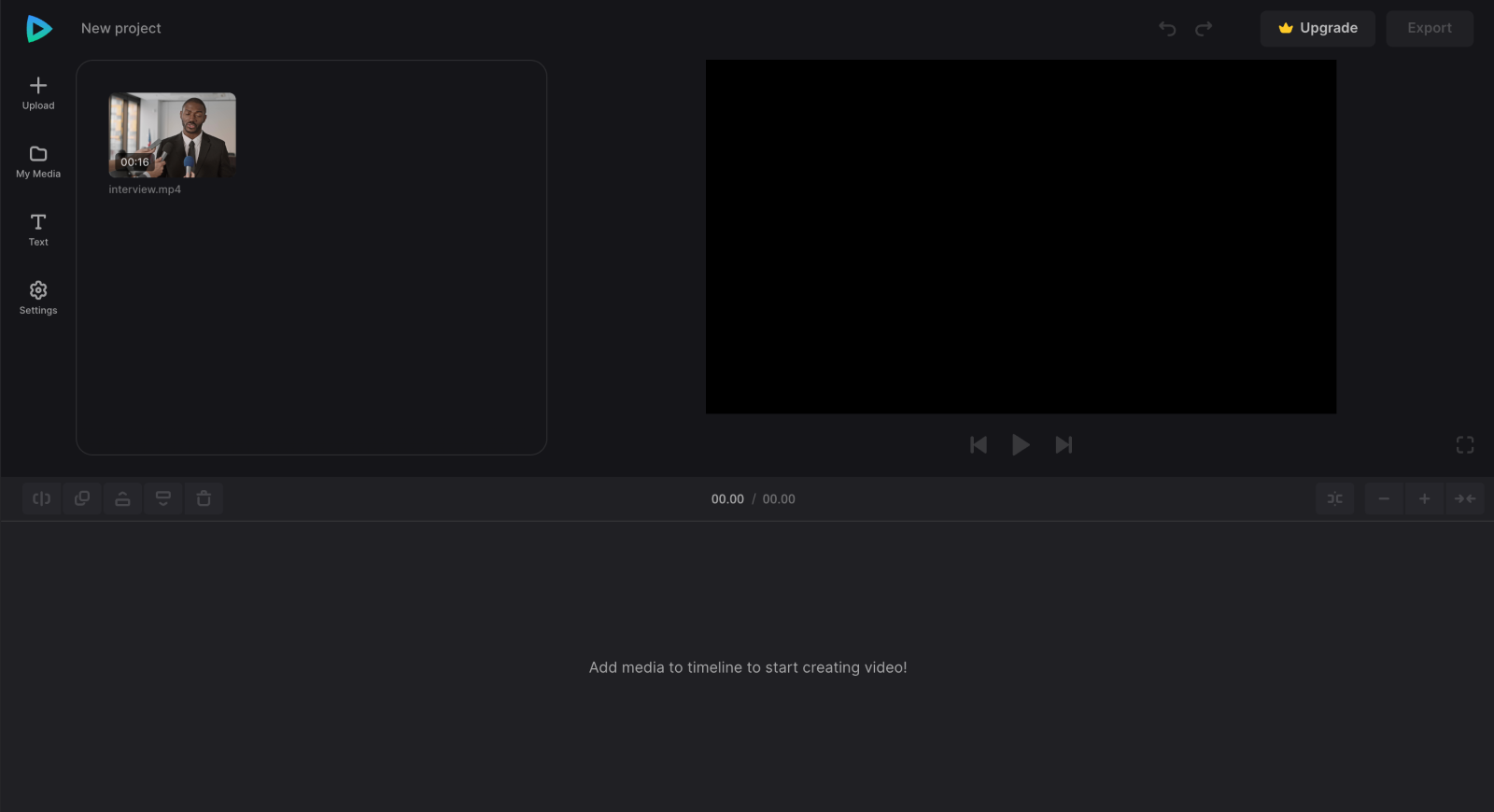
Task: Skip to previous clip
Action: pos(979,445)
